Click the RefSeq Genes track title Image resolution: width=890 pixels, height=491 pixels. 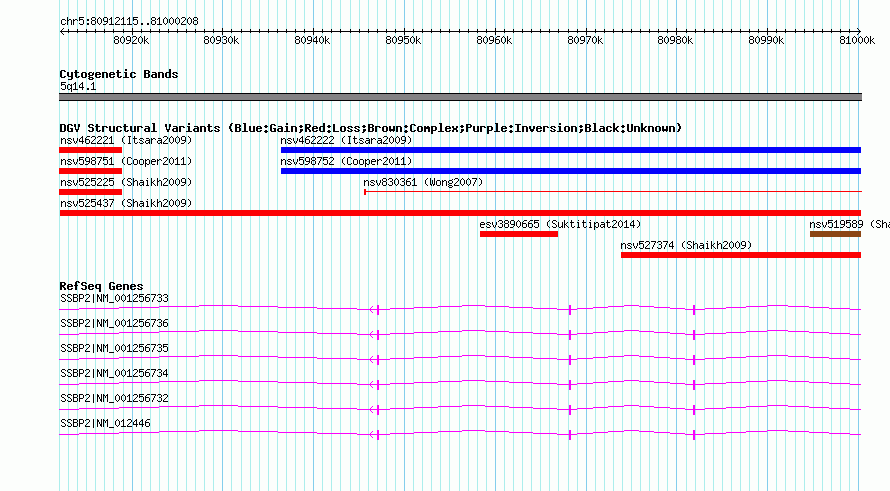click(101, 286)
